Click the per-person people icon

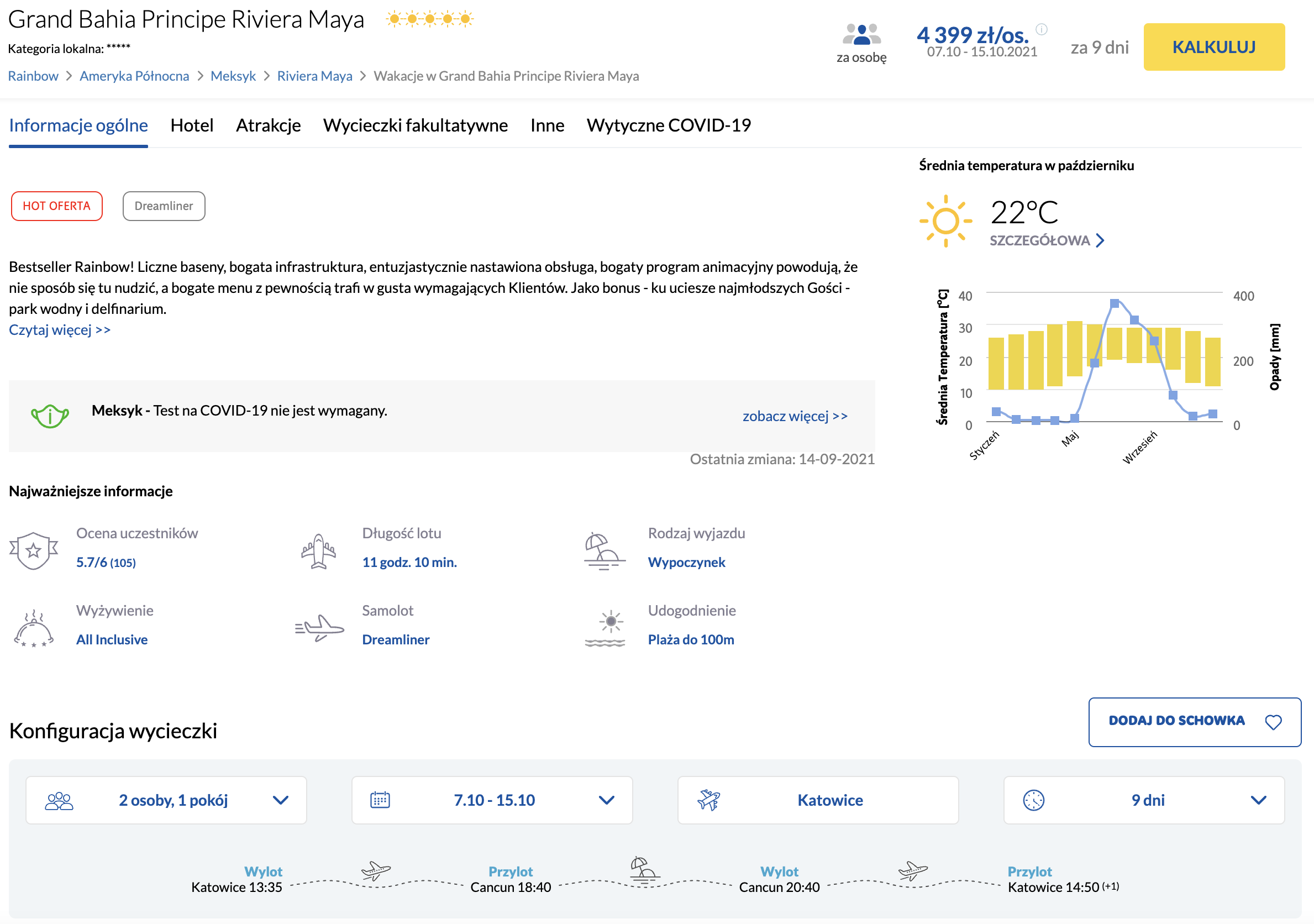pos(861,34)
